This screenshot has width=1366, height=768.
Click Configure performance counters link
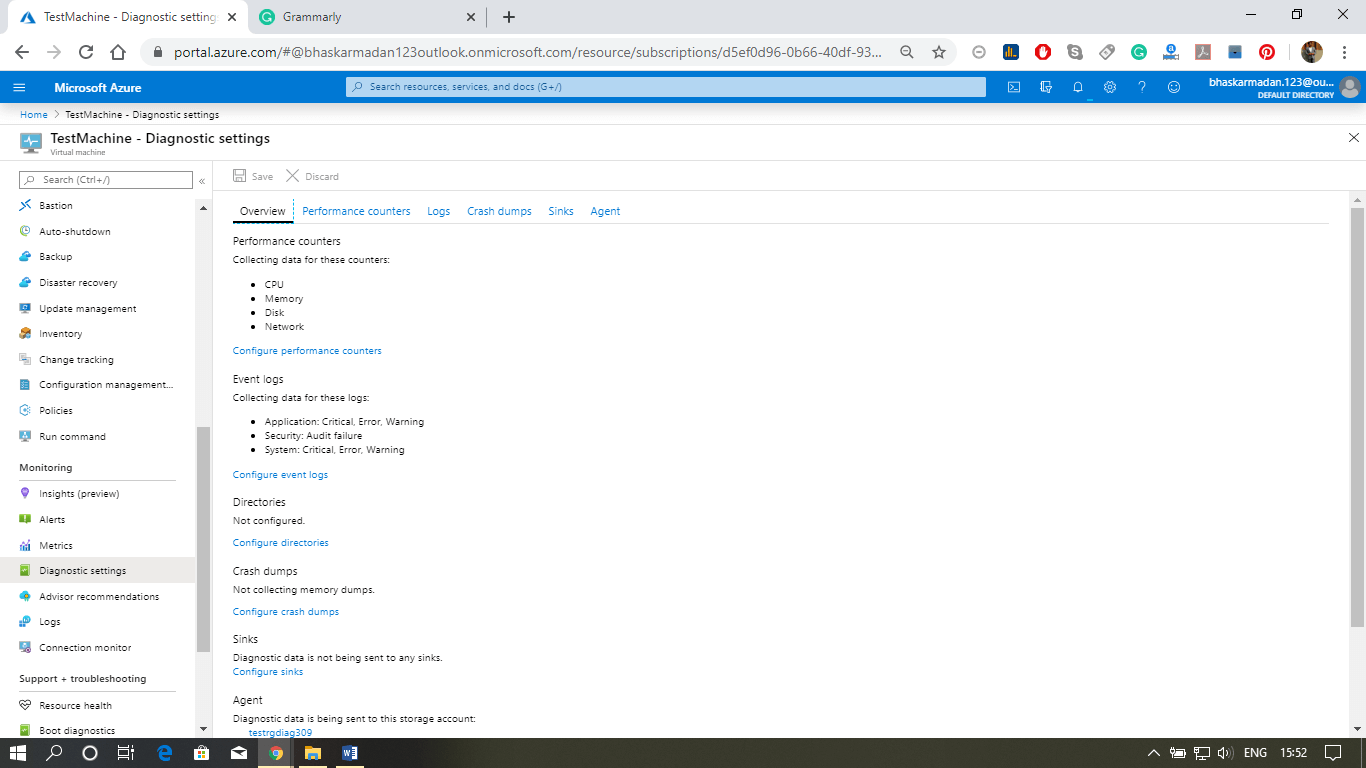click(x=307, y=351)
